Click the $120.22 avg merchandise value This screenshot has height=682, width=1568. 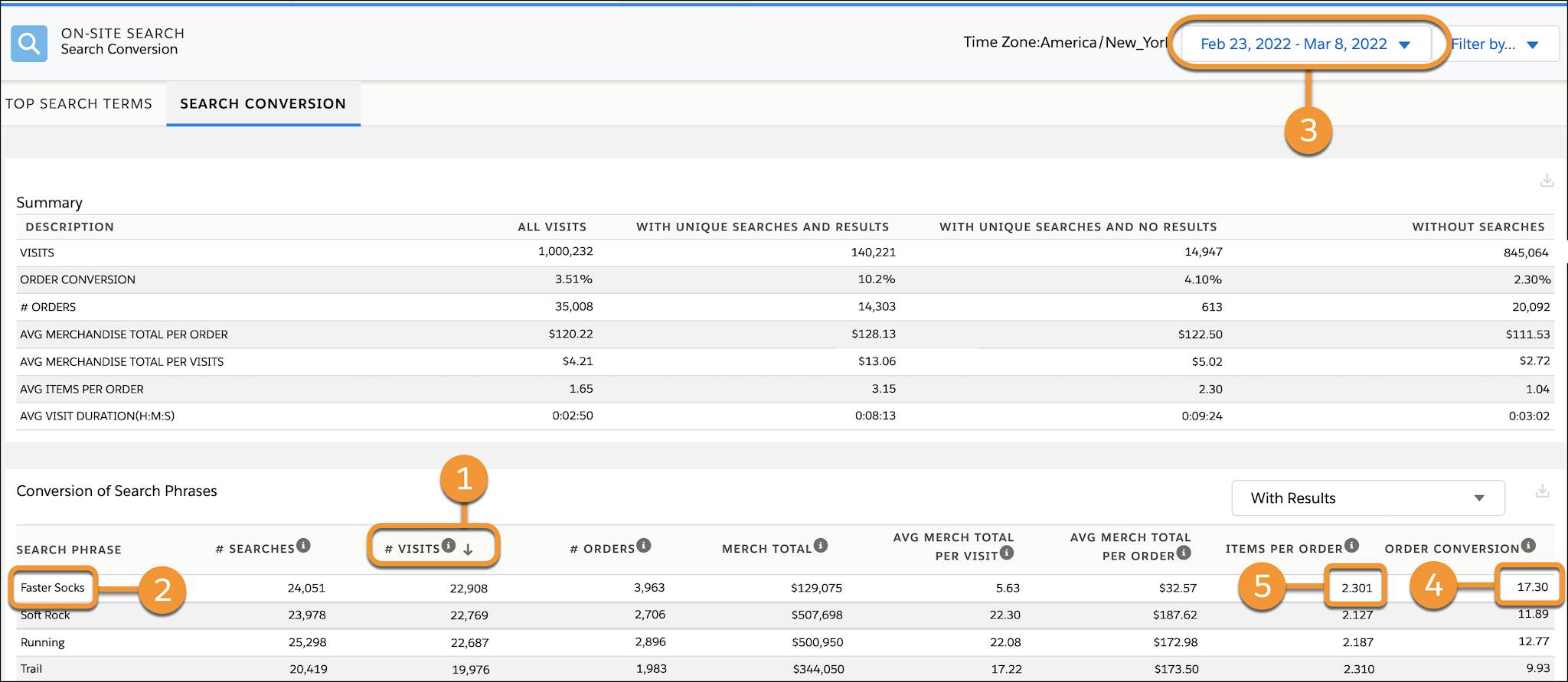(x=570, y=334)
